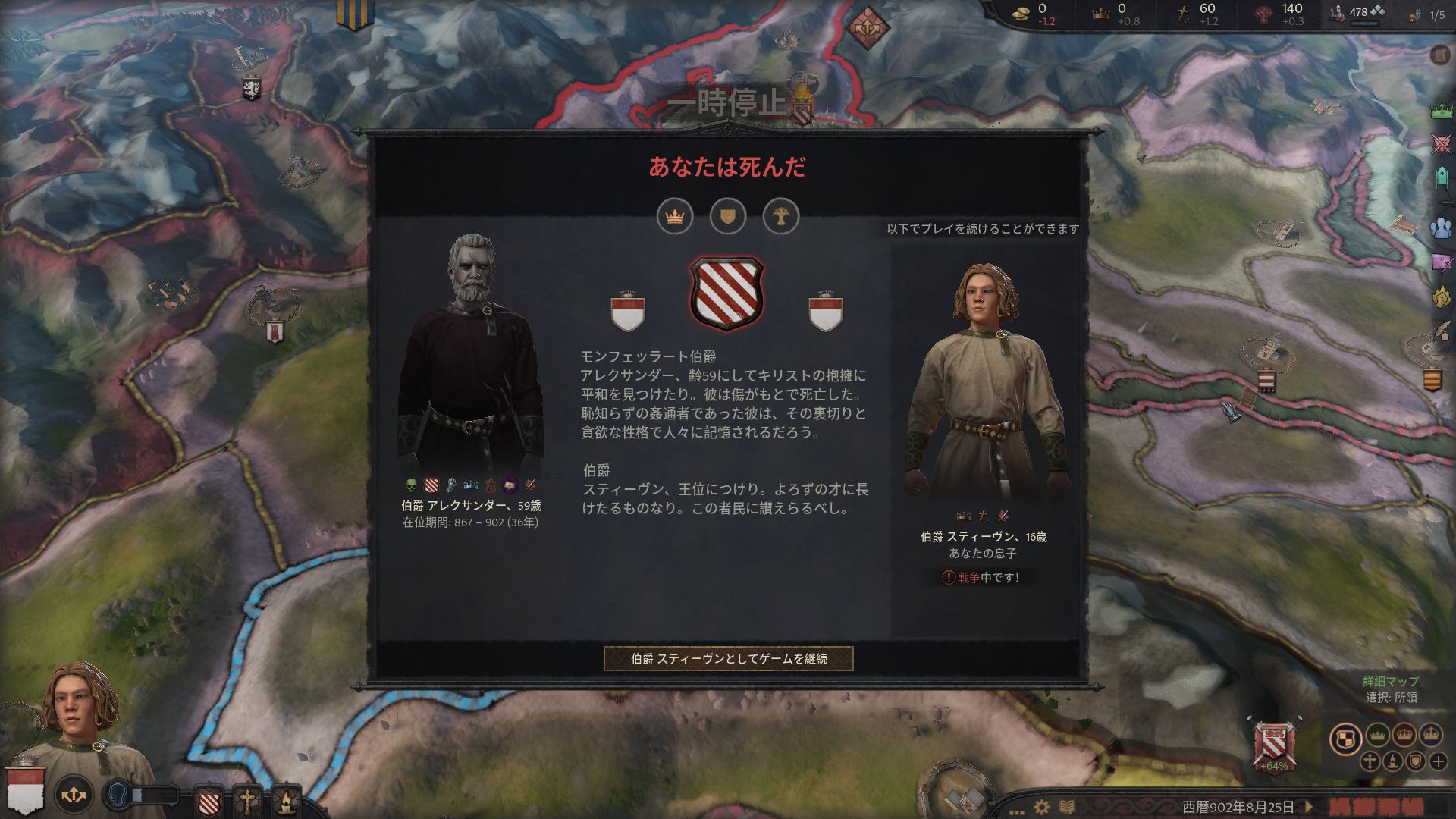The height and width of the screenshot is (819, 1456).
Task: Open the Realm crown icon in right sidebar
Action: click(1441, 111)
